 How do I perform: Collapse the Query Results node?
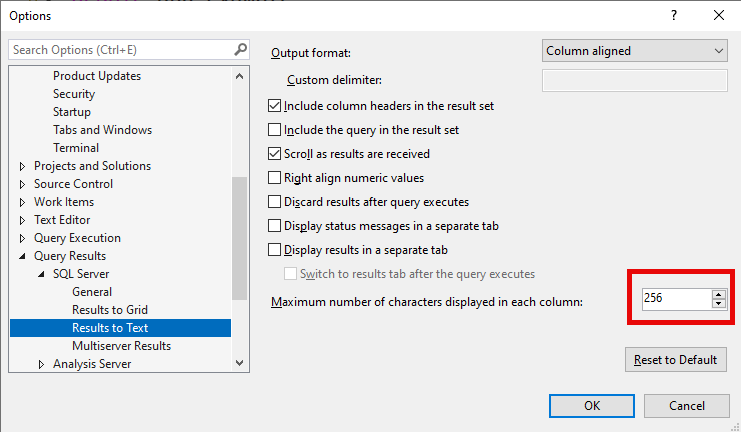23,256
